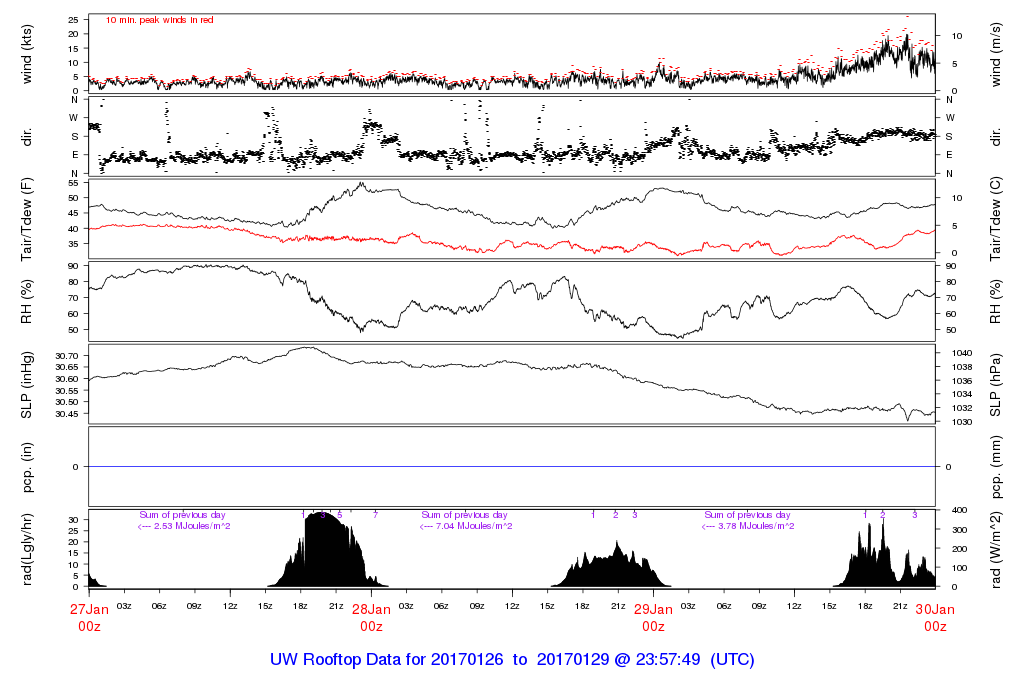Select the 'wind (kts)' axis label
Screen dimensions: 1024x700
click(27, 54)
